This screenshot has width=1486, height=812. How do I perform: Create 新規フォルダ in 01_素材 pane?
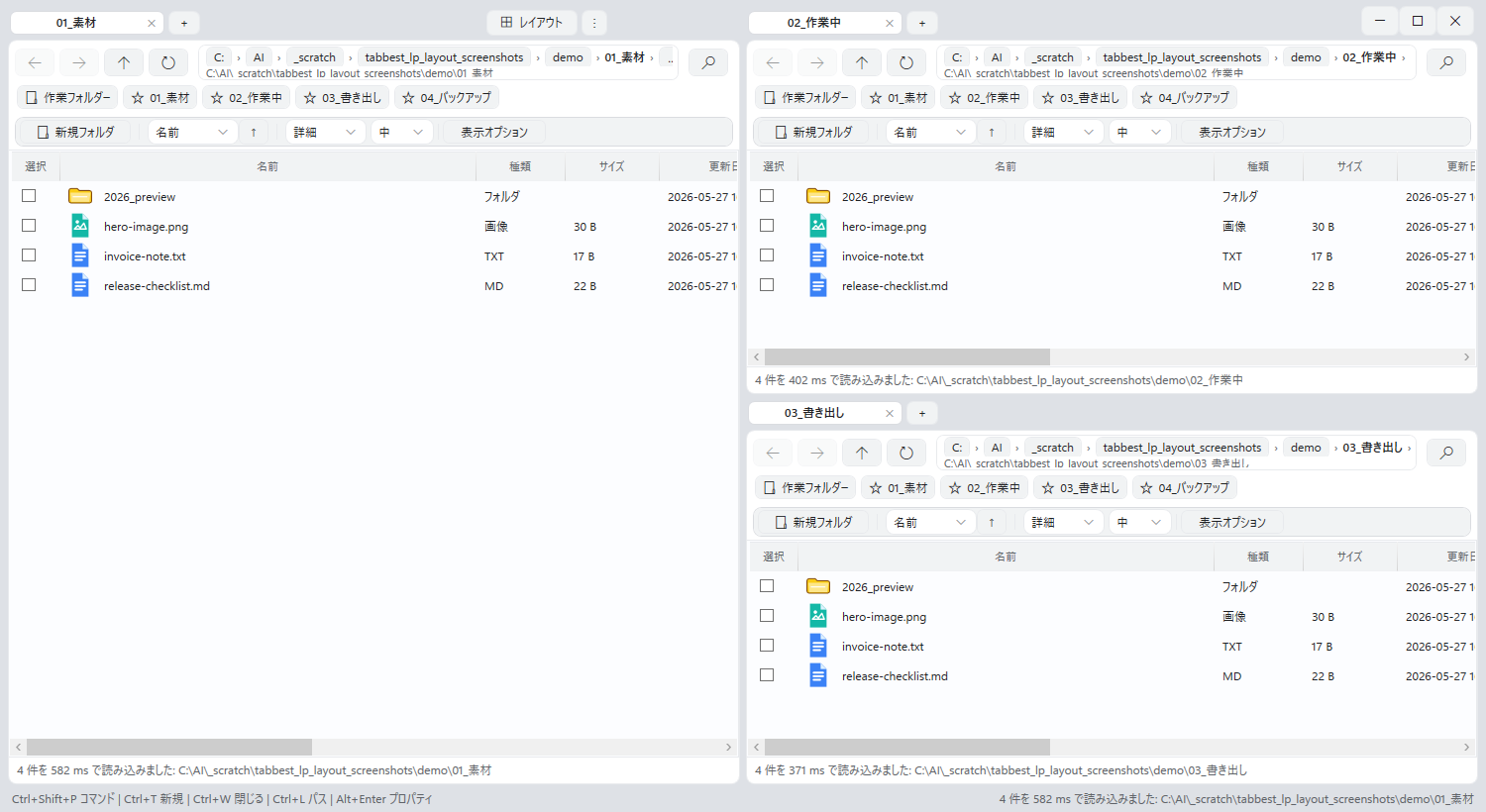(74, 132)
